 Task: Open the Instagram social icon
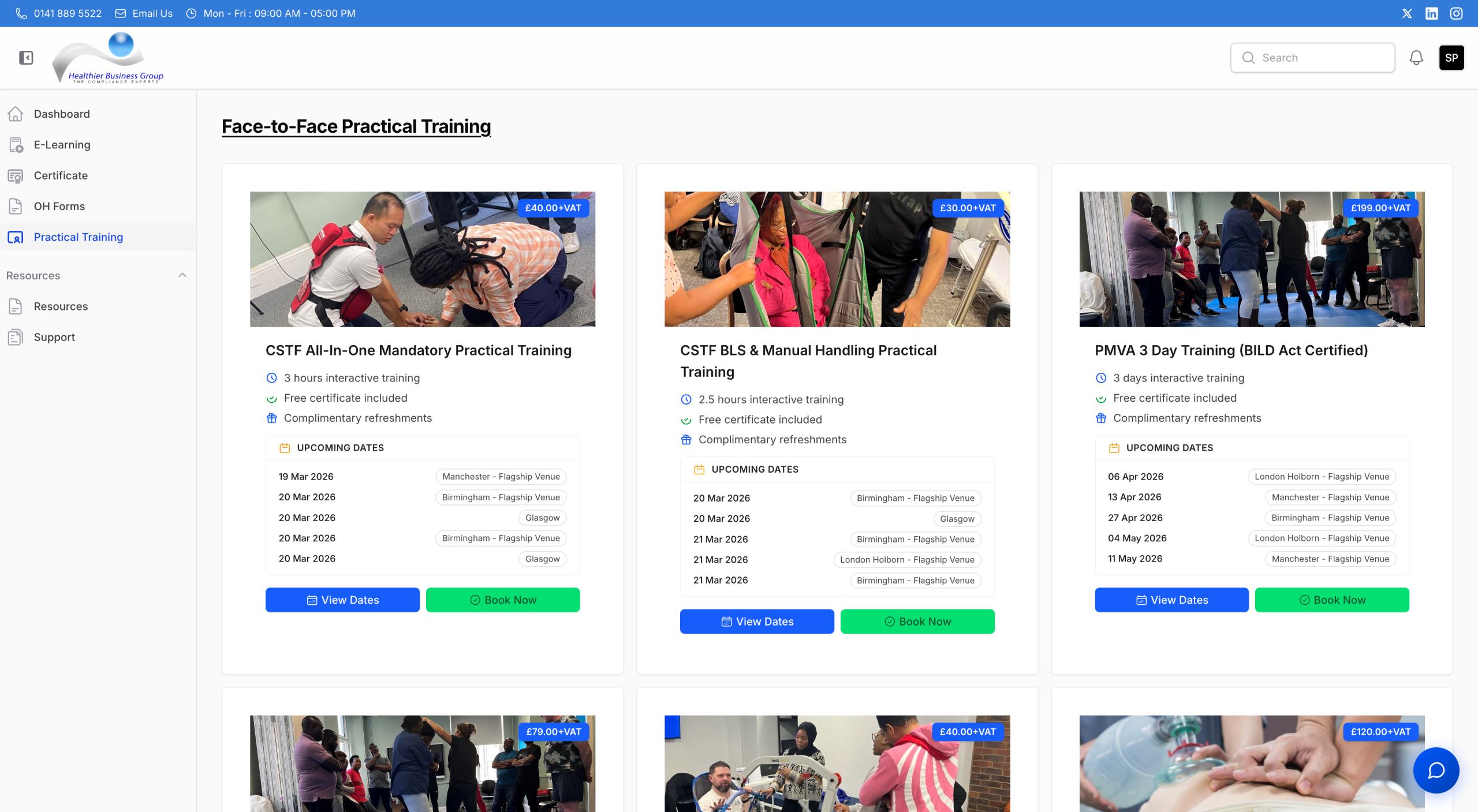pyautogui.click(x=1456, y=13)
